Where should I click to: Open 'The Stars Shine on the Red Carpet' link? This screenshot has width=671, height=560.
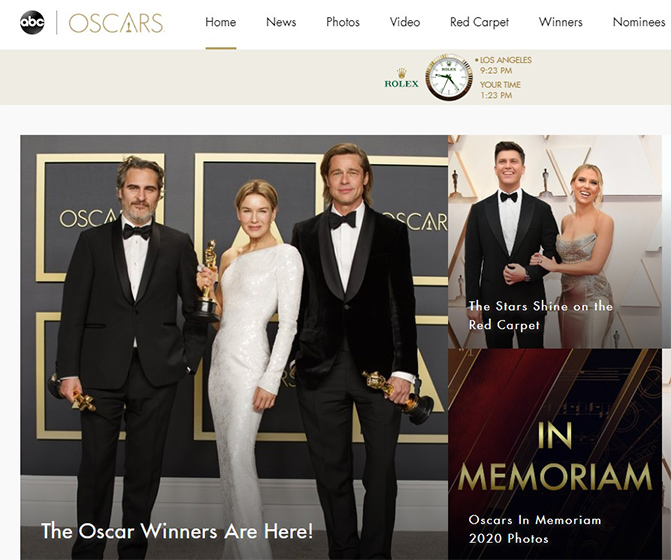[x=540, y=315]
